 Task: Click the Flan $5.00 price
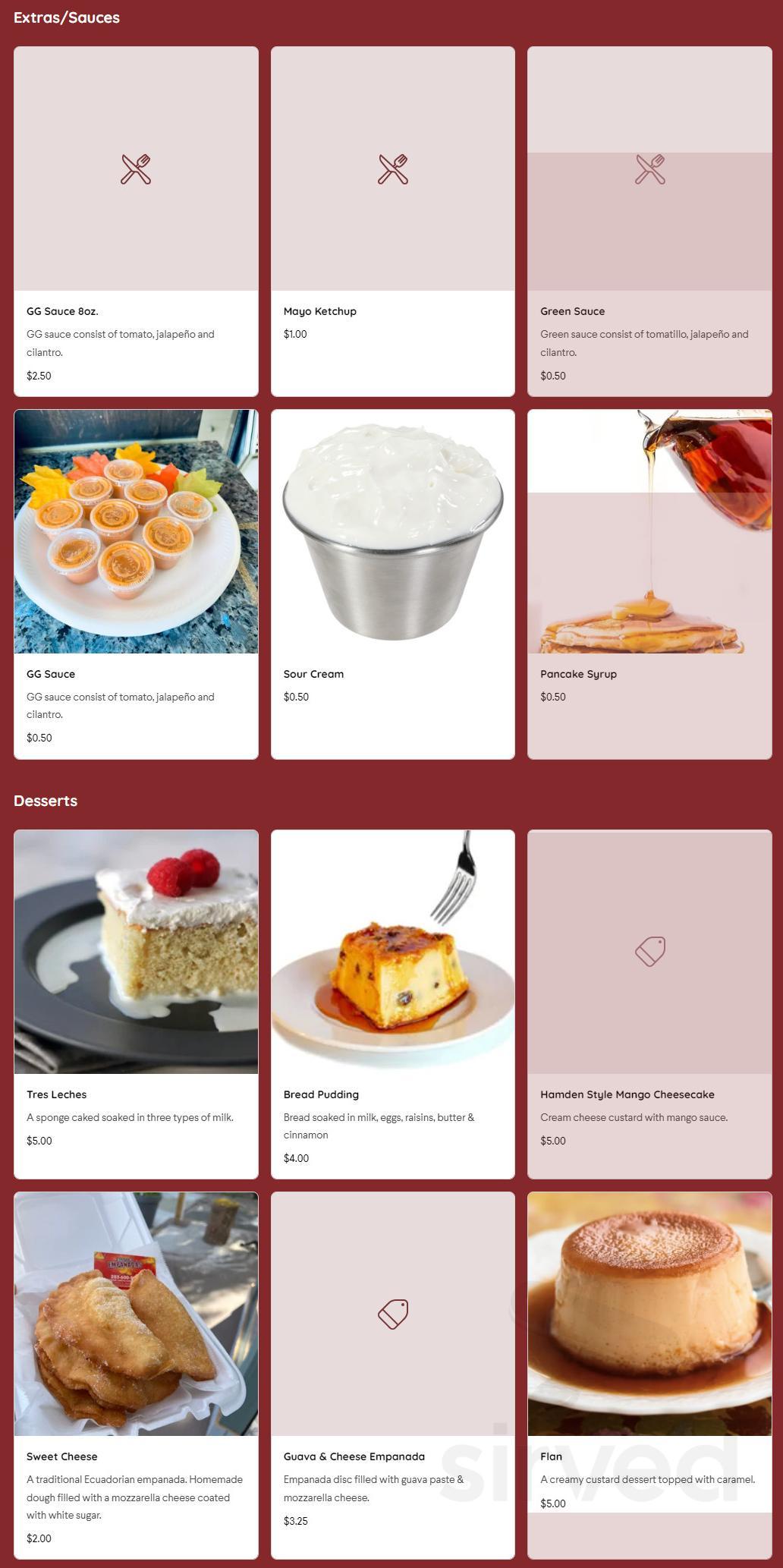(552, 1503)
